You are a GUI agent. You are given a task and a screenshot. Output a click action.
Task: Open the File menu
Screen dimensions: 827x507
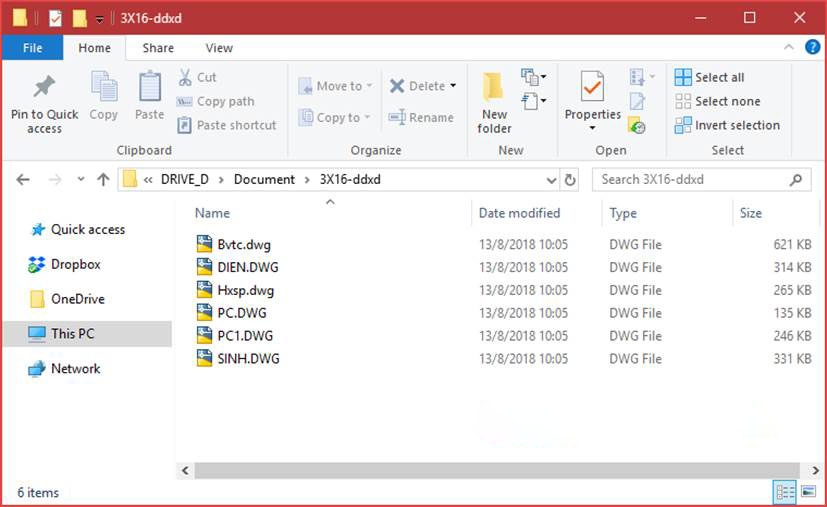click(32, 48)
